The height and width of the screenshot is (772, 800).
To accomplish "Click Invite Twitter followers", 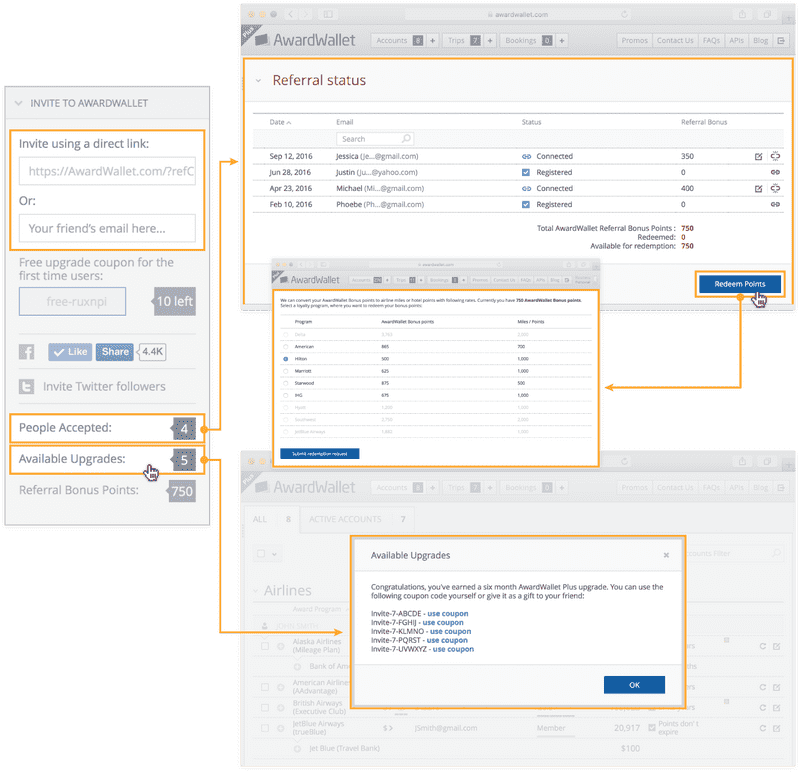I will coord(104,386).
